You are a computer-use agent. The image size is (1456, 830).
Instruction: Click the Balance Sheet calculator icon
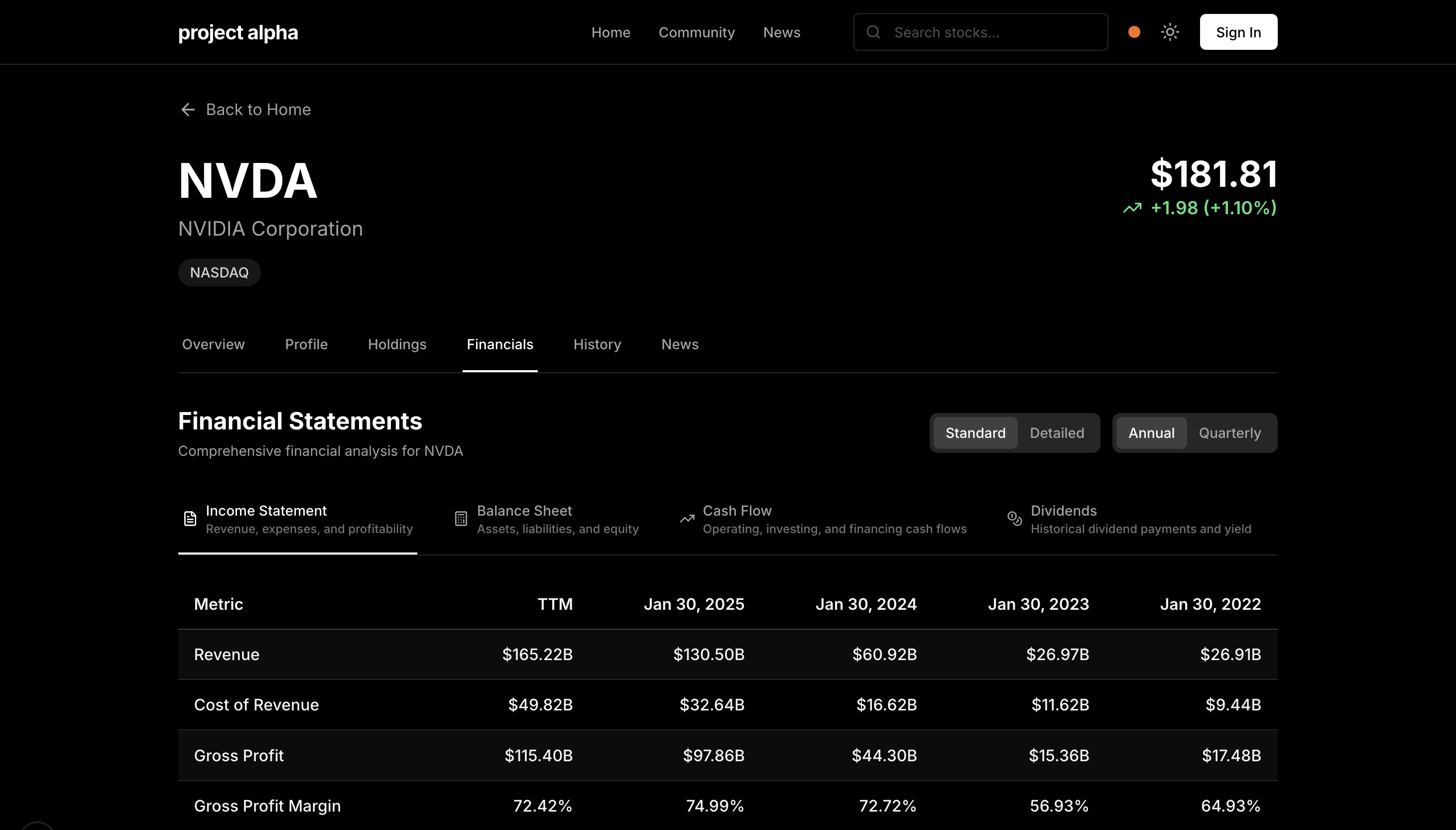(x=461, y=519)
